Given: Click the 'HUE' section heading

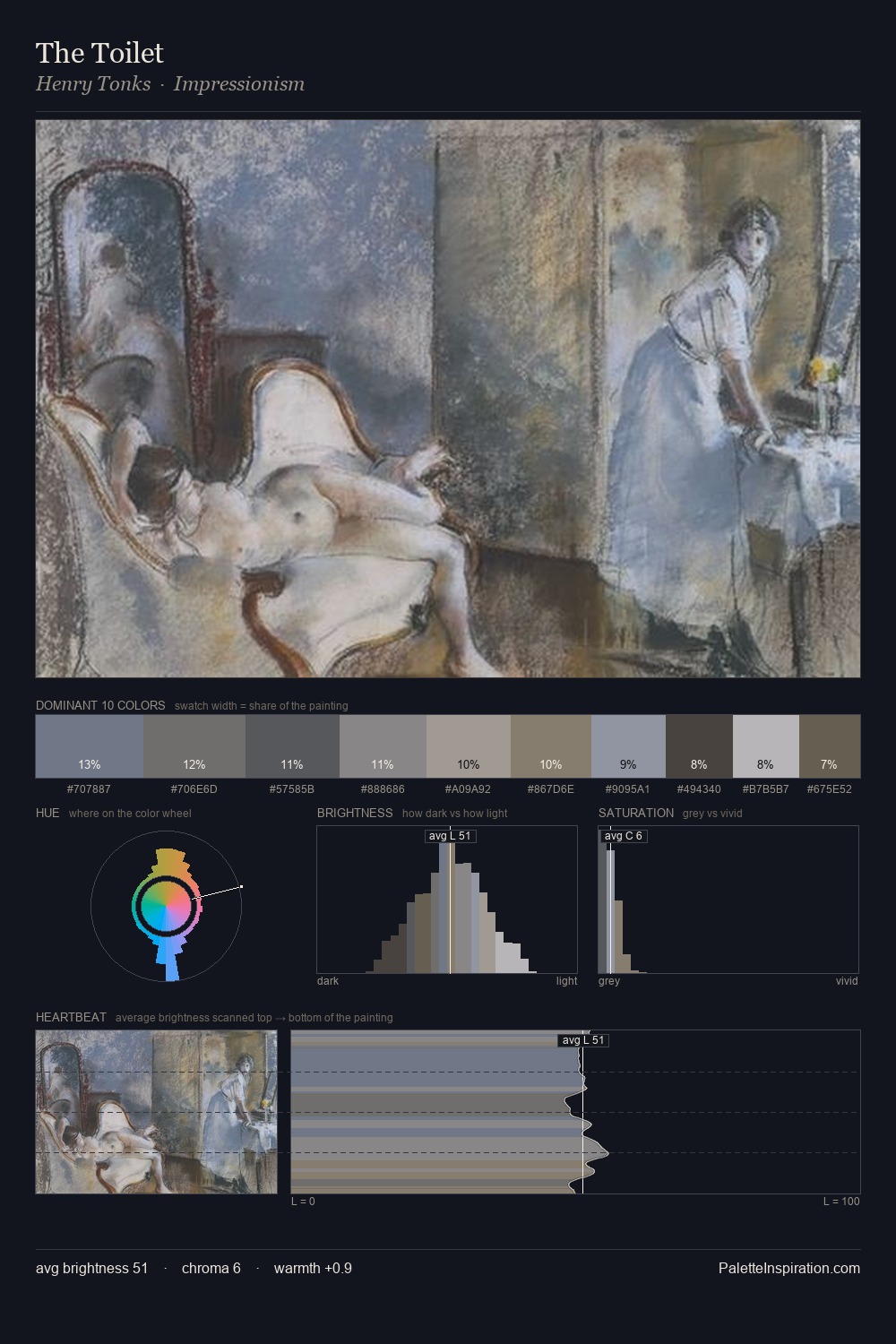Looking at the screenshot, I should tap(47, 813).
